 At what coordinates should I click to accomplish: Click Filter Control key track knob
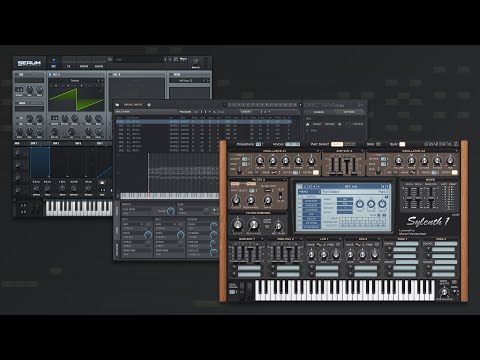click(x=279, y=226)
